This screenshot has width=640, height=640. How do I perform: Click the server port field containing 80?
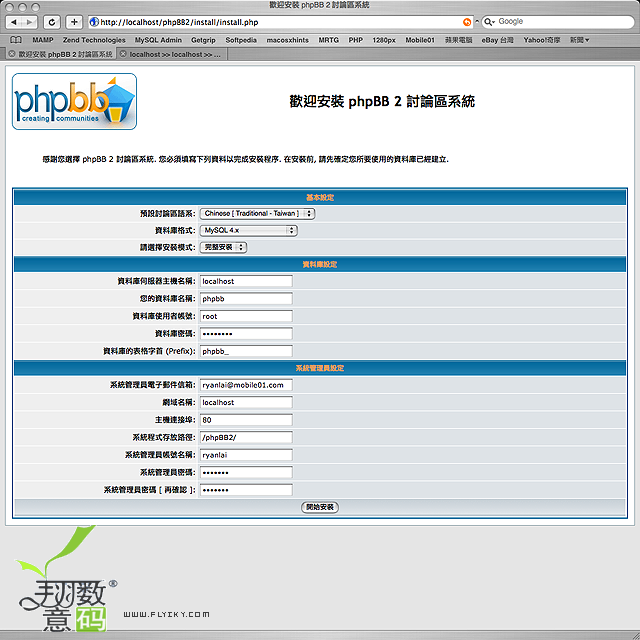coord(246,420)
